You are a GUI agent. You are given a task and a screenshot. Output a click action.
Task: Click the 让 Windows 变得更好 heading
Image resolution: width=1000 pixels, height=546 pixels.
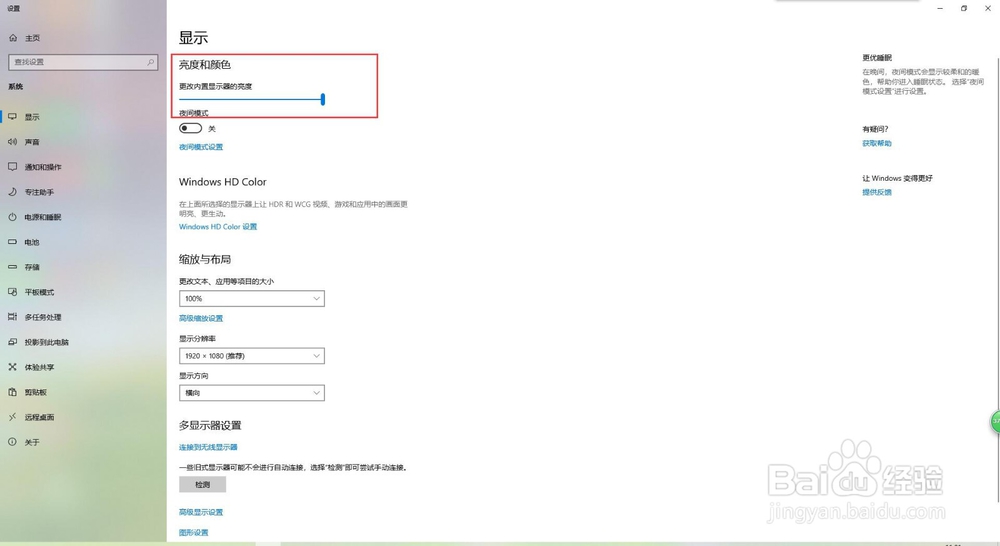pyautogui.click(x=897, y=178)
